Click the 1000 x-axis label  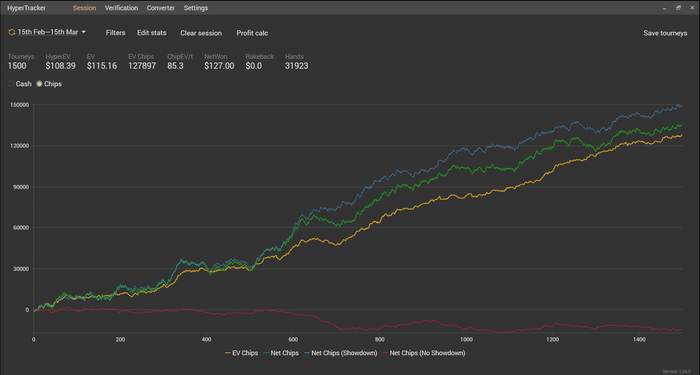click(466, 340)
